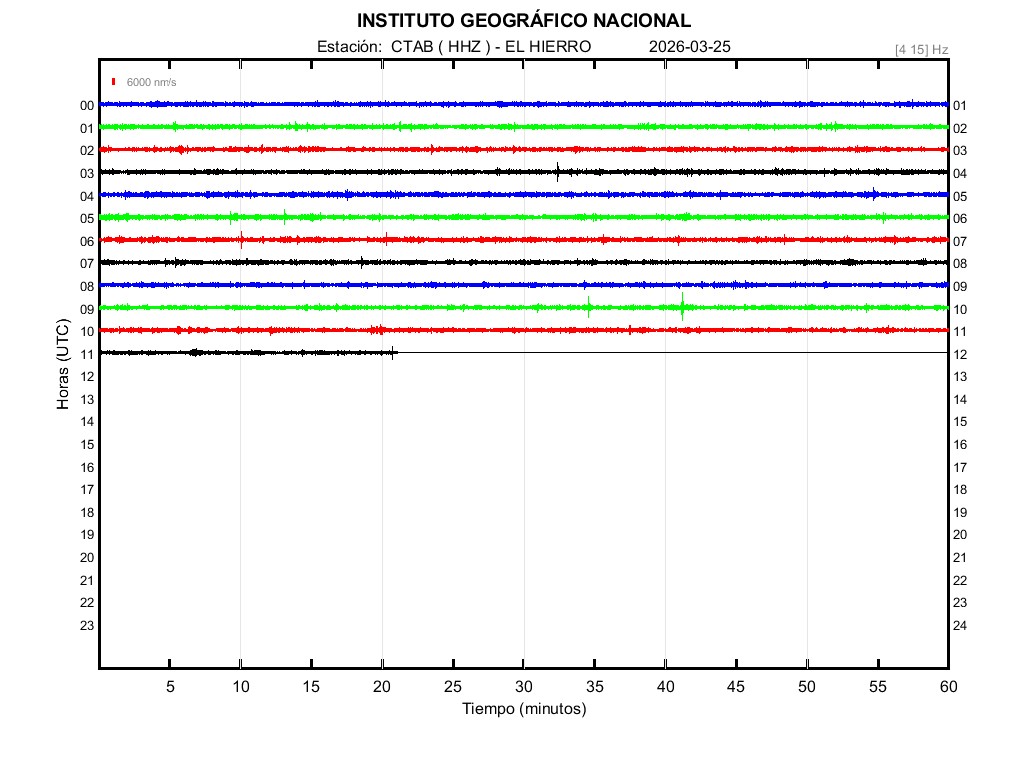Click the Horas (UTC) vertical axis label
This screenshot has width=1024, height=768.
tap(63, 365)
